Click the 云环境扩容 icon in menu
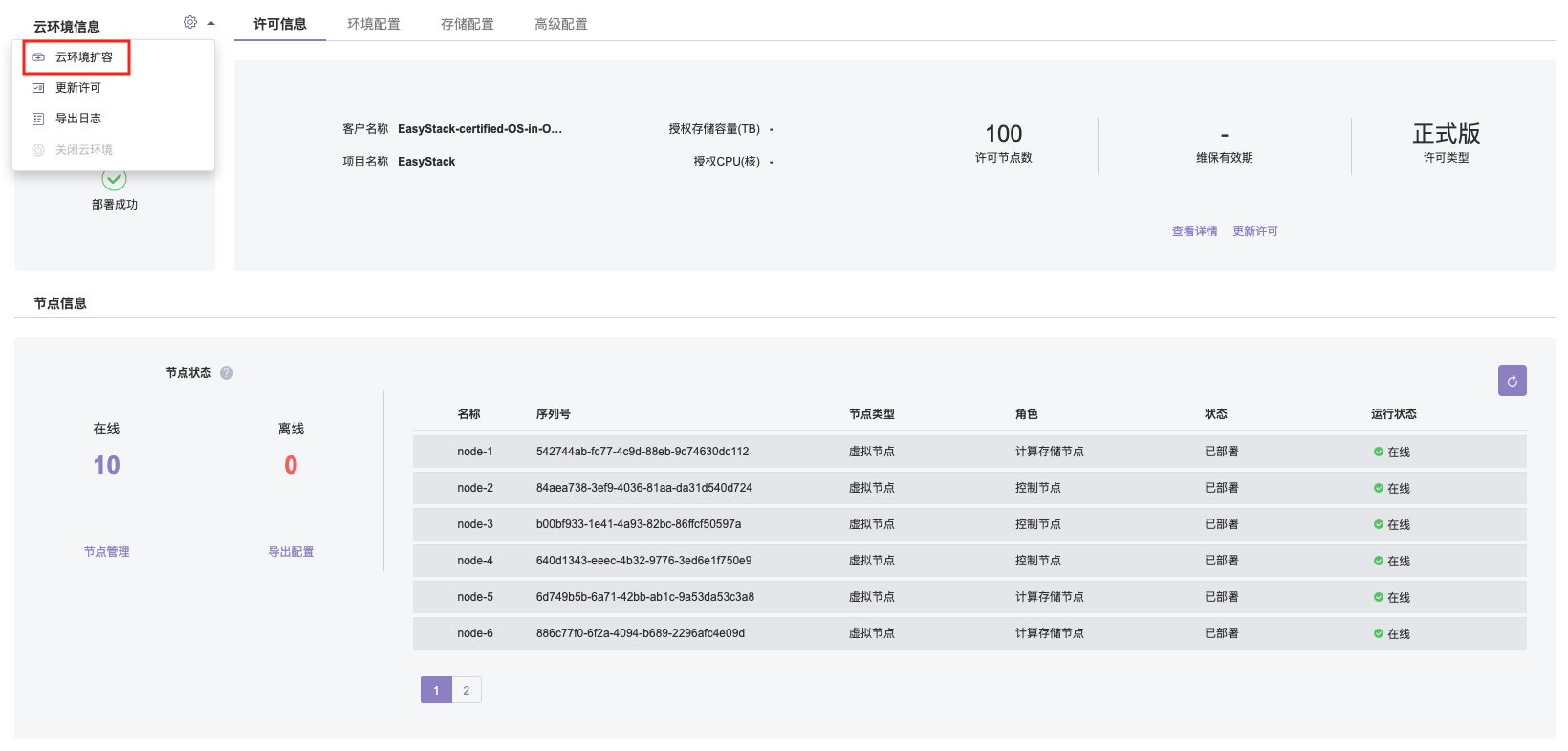Viewport: 1568px width, 751px height. tap(38, 57)
